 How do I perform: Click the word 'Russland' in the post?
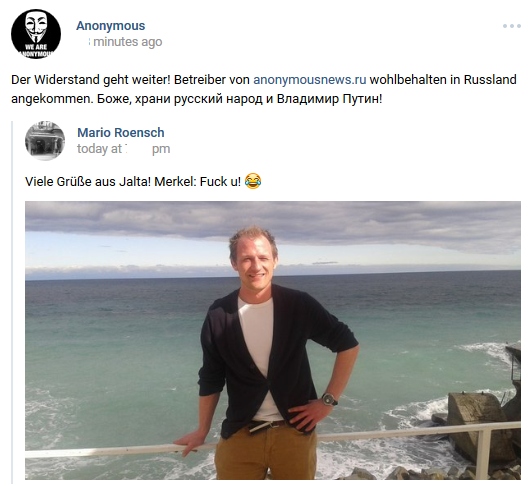490,80
